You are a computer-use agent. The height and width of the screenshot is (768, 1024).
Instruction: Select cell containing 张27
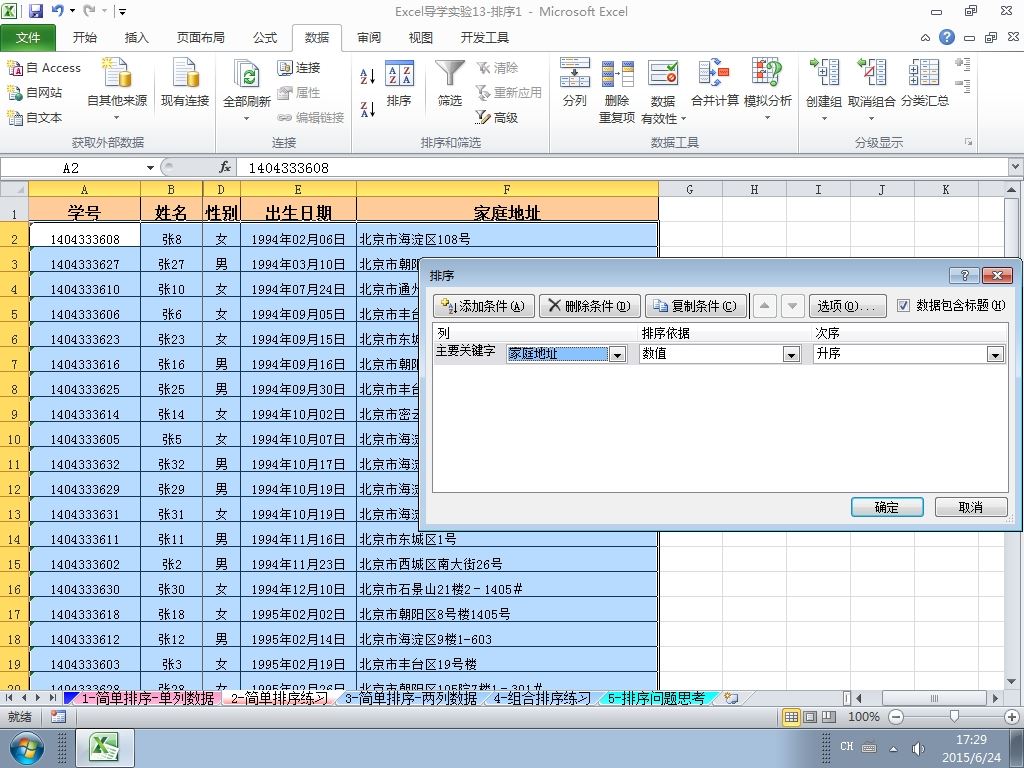(x=171, y=264)
